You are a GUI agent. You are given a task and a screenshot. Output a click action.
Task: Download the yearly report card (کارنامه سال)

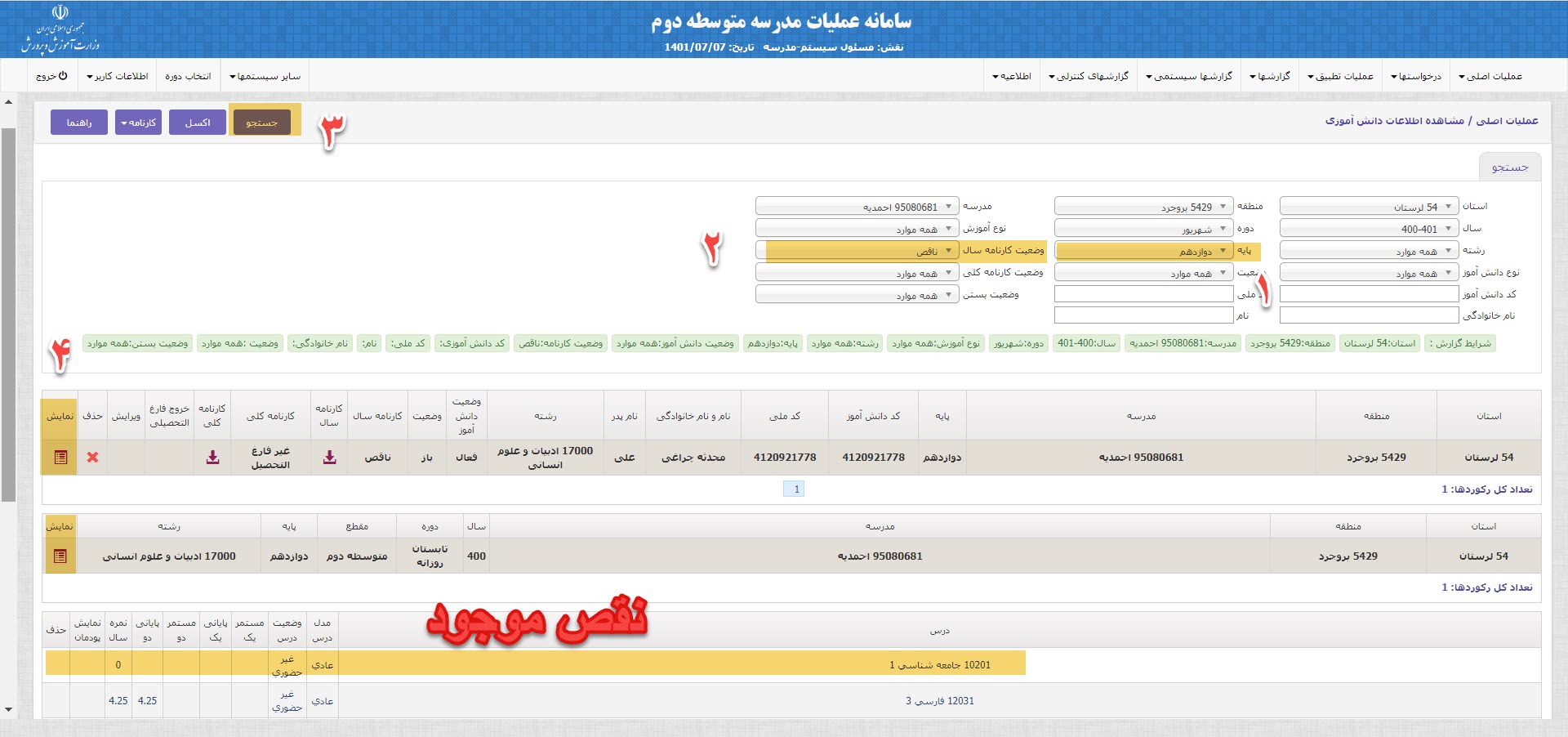pyautogui.click(x=329, y=458)
